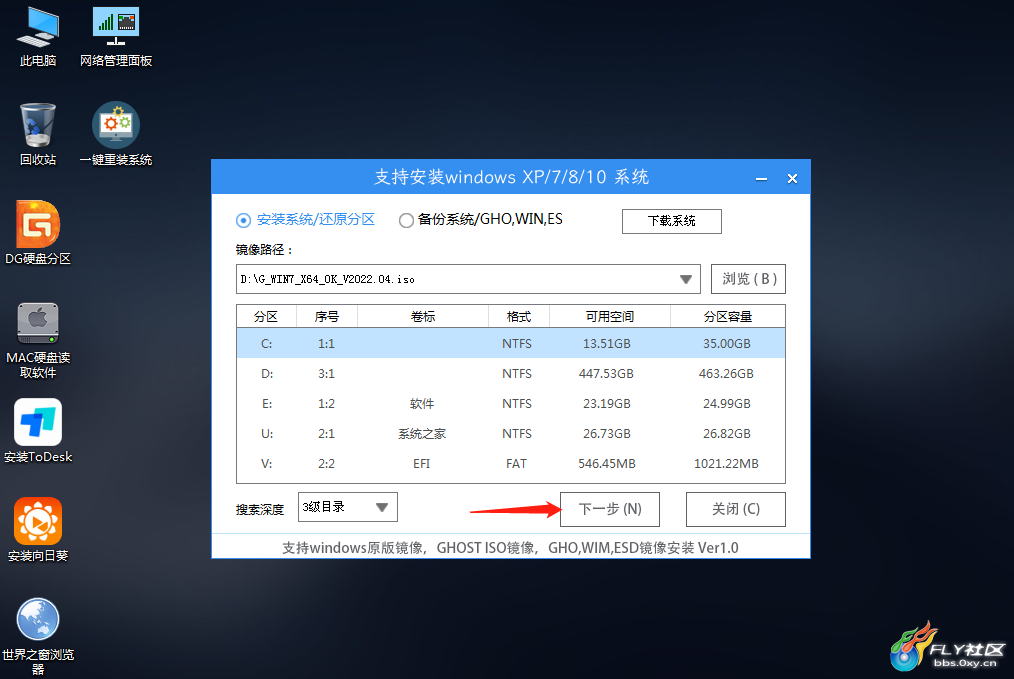Click the 13.51GB free space cell
The image size is (1014, 679).
[x=607, y=343]
